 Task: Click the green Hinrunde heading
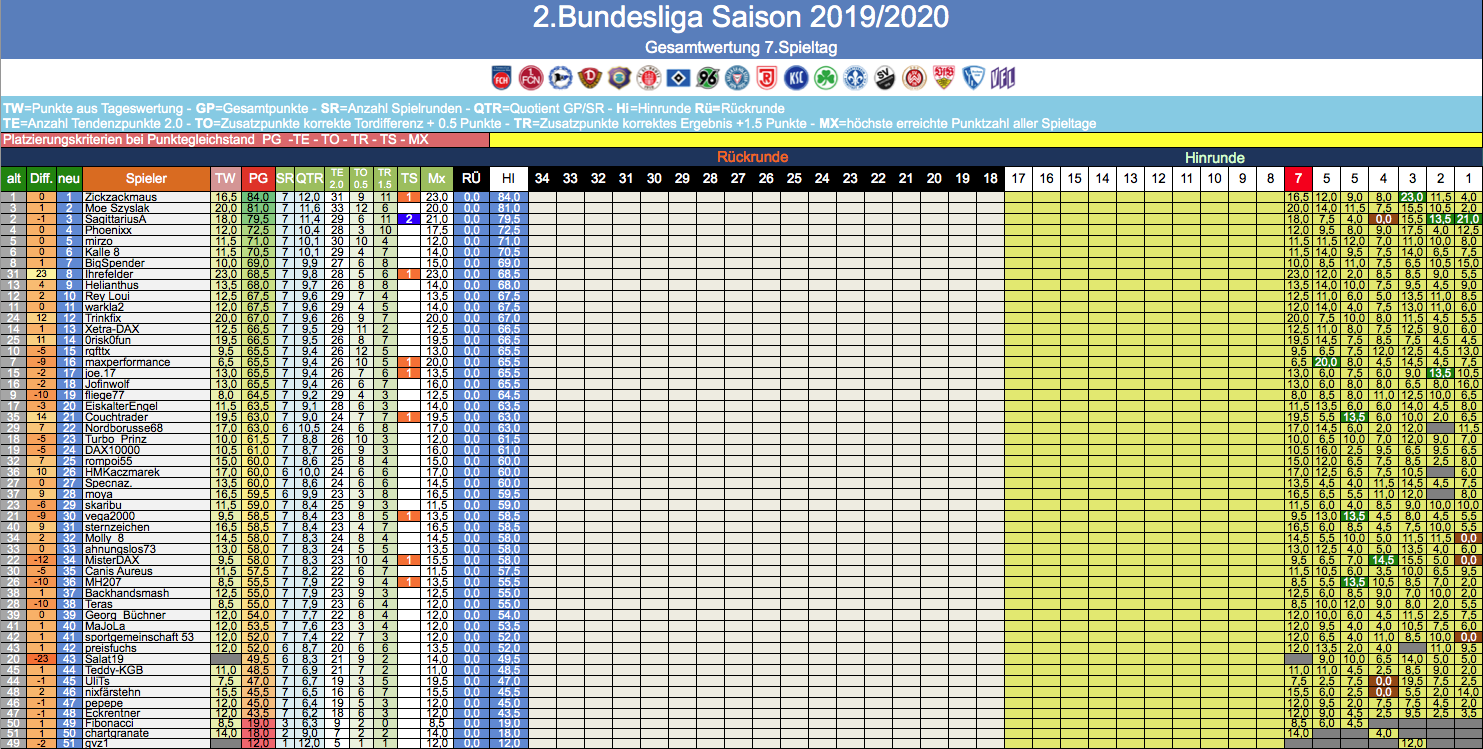1214,157
